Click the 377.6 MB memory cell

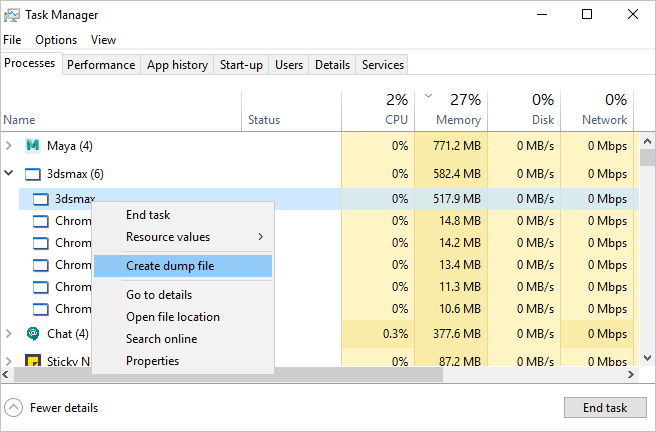click(x=451, y=334)
